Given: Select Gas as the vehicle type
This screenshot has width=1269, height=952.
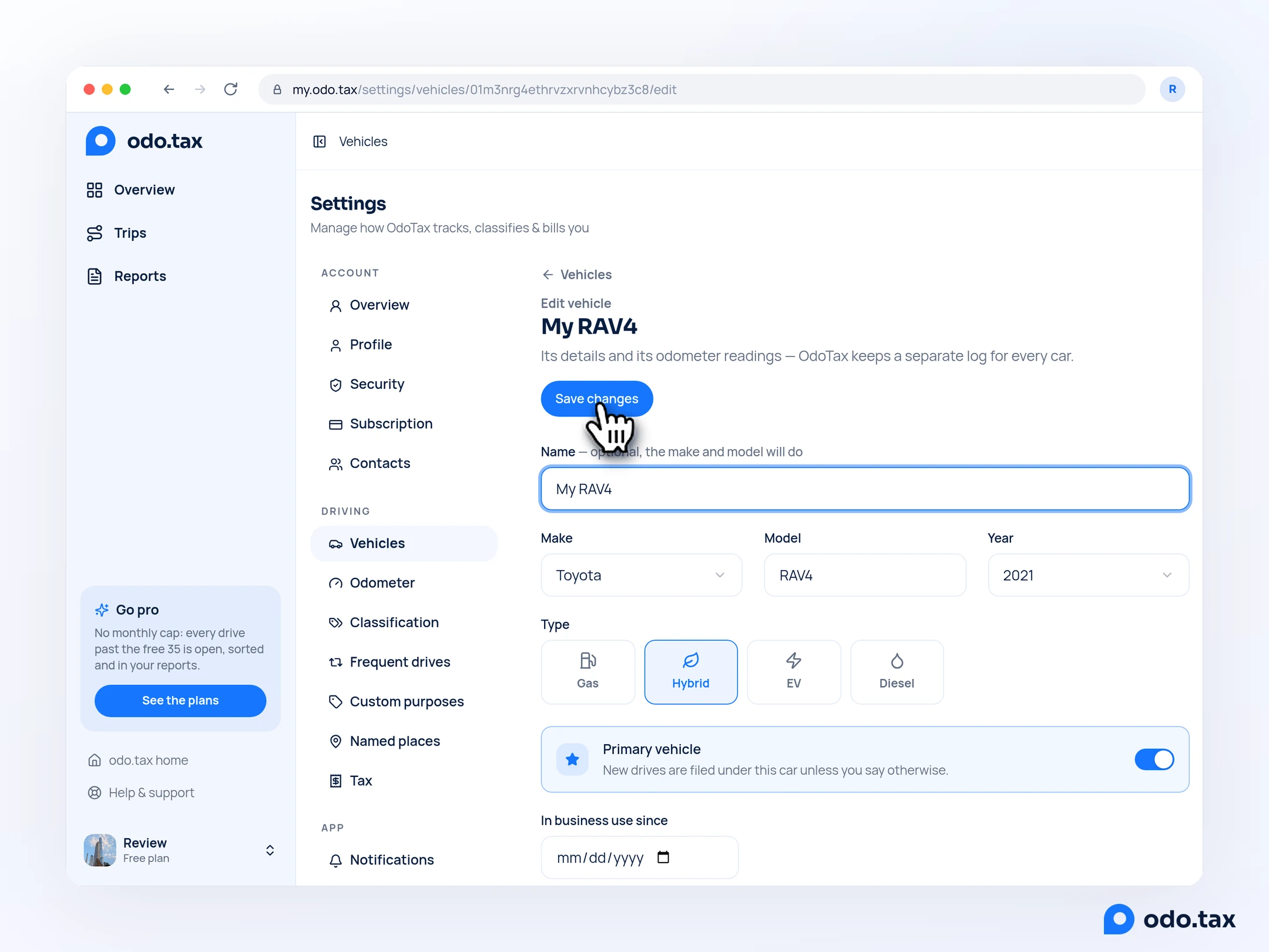Looking at the screenshot, I should tap(587, 672).
